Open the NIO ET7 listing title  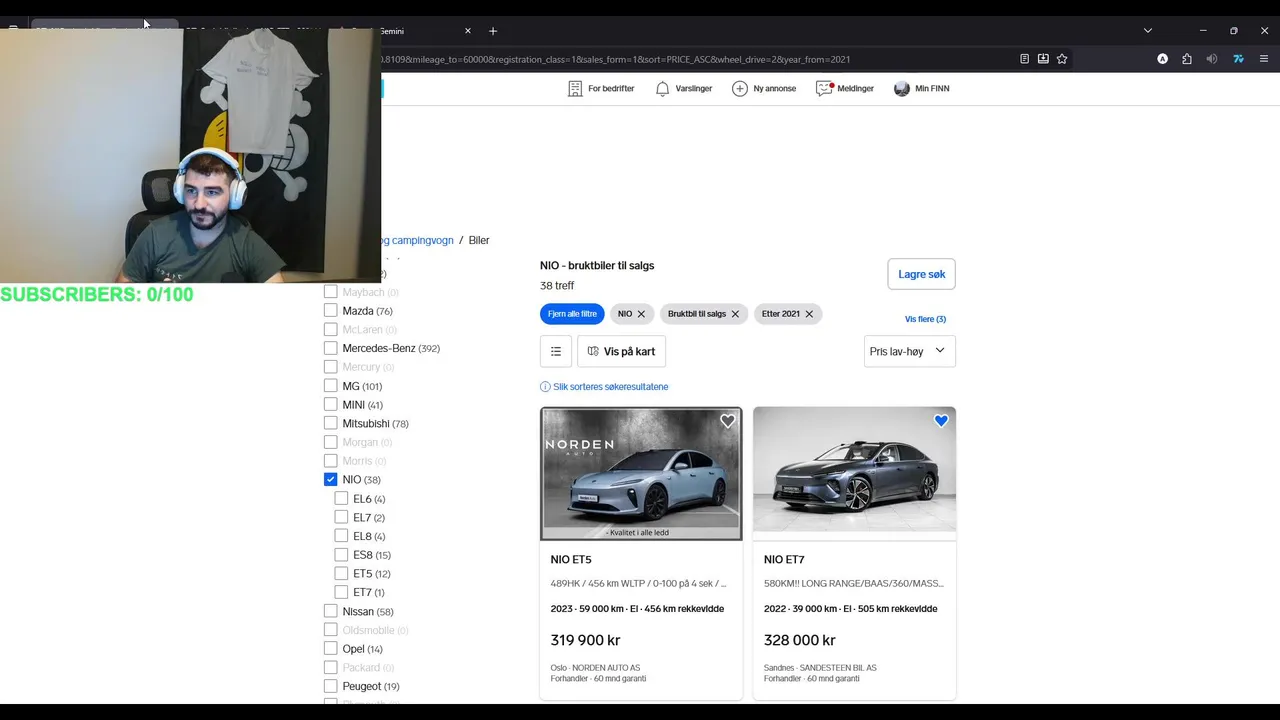pyautogui.click(x=784, y=560)
